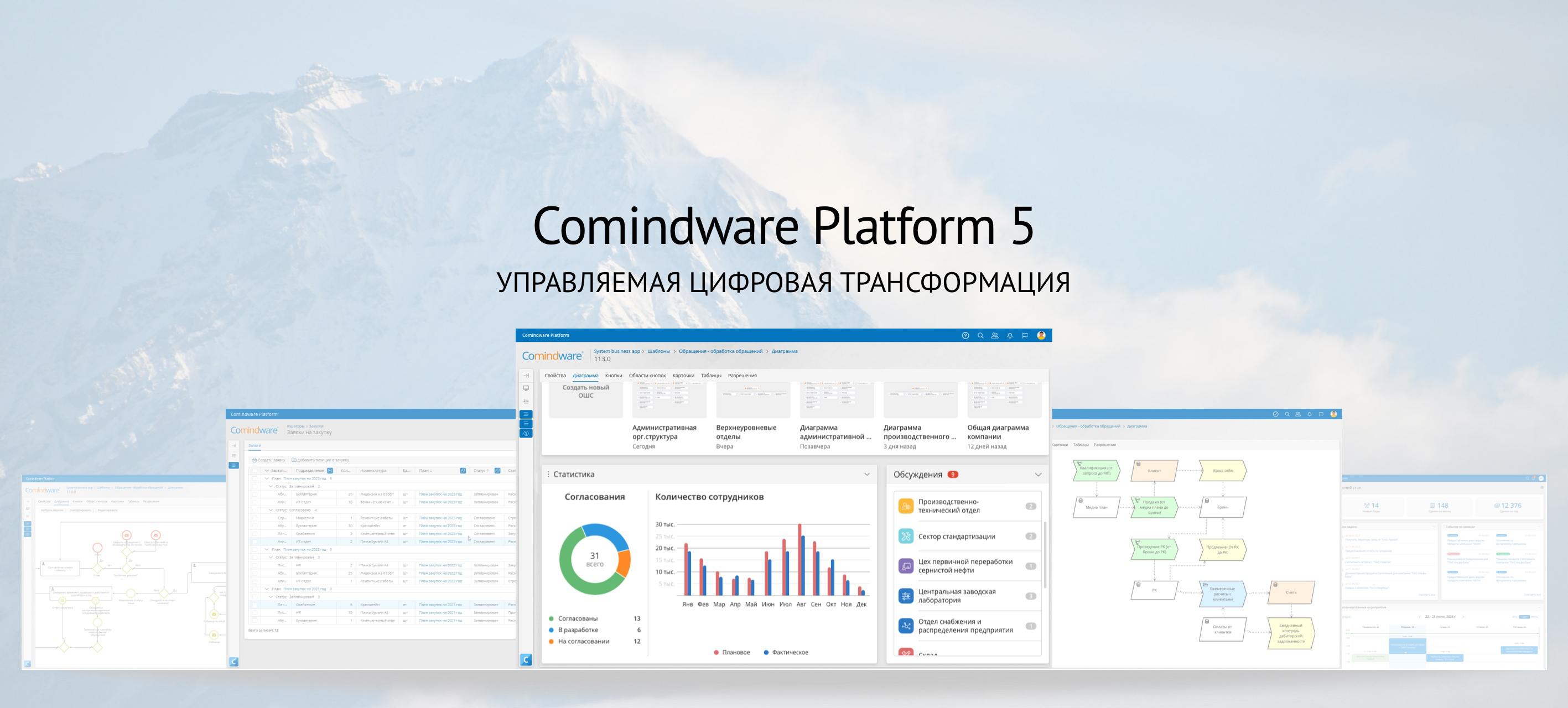The image size is (1568, 708).
Task: Open the Разрешения tab
Action: click(741, 376)
